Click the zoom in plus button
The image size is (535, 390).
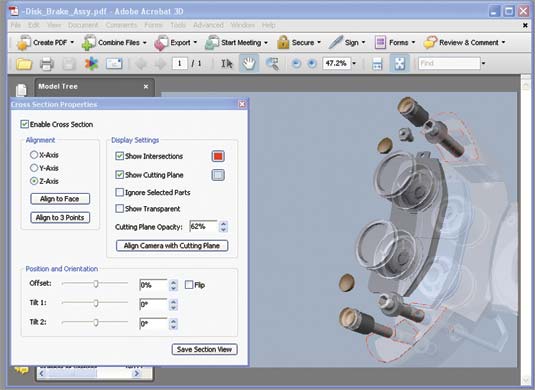click(x=312, y=63)
